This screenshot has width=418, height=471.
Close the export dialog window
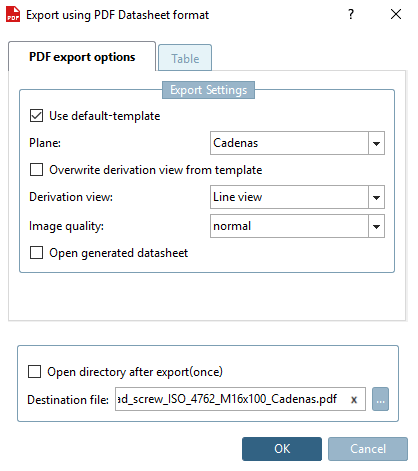(x=396, y=14)
